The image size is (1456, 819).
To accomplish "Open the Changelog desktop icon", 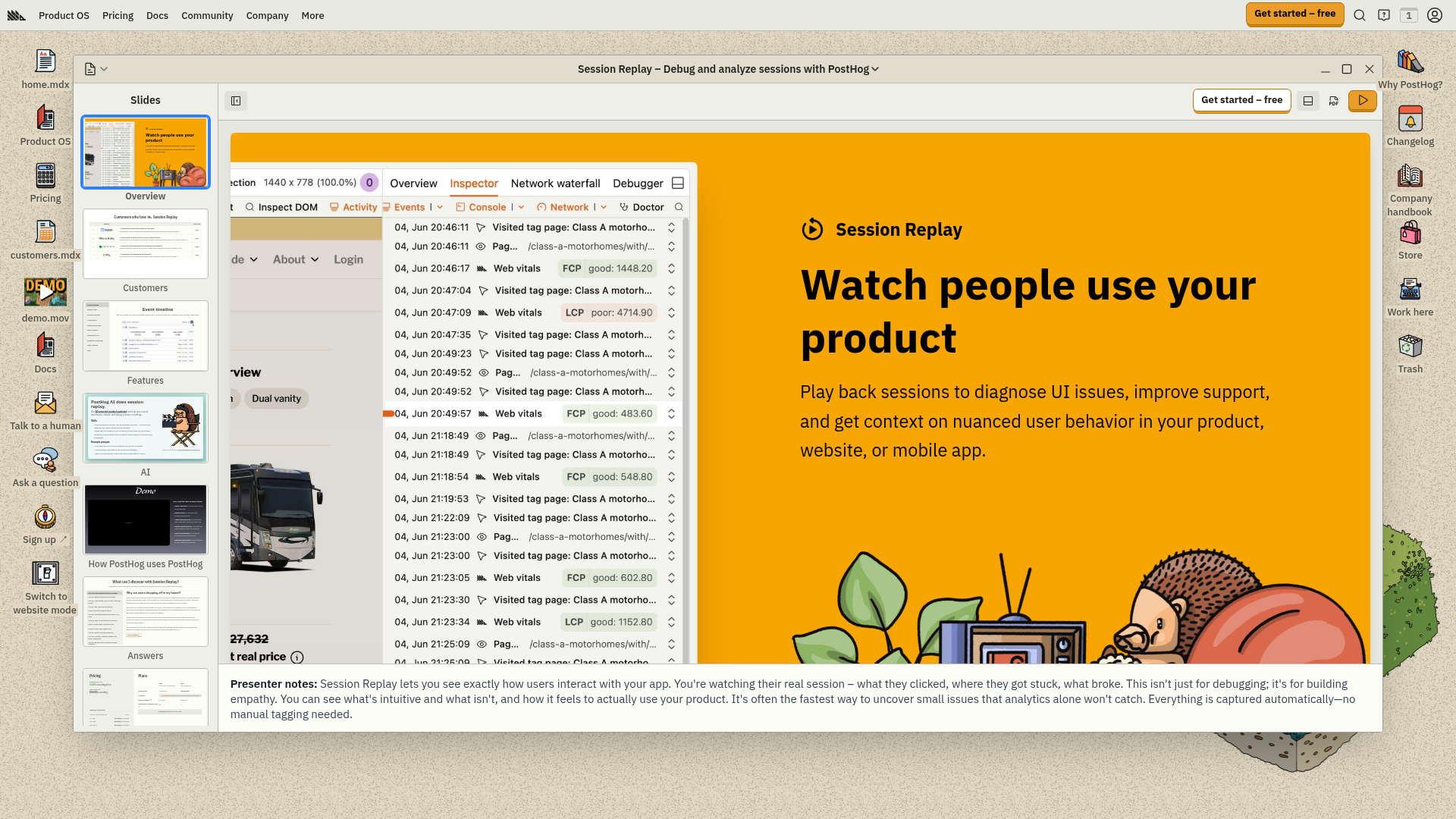I will tap(1410, 126).
